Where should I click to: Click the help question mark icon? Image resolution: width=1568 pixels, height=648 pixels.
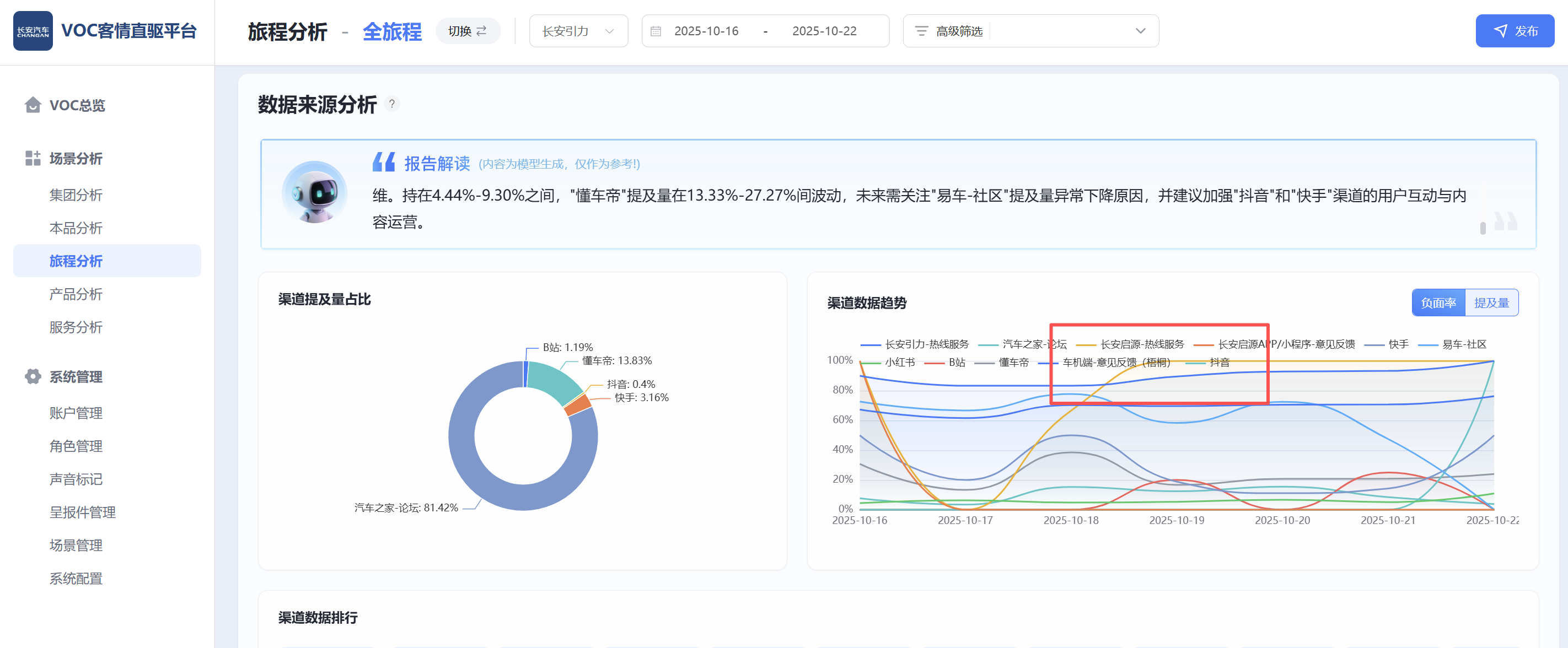coord(392,104)
